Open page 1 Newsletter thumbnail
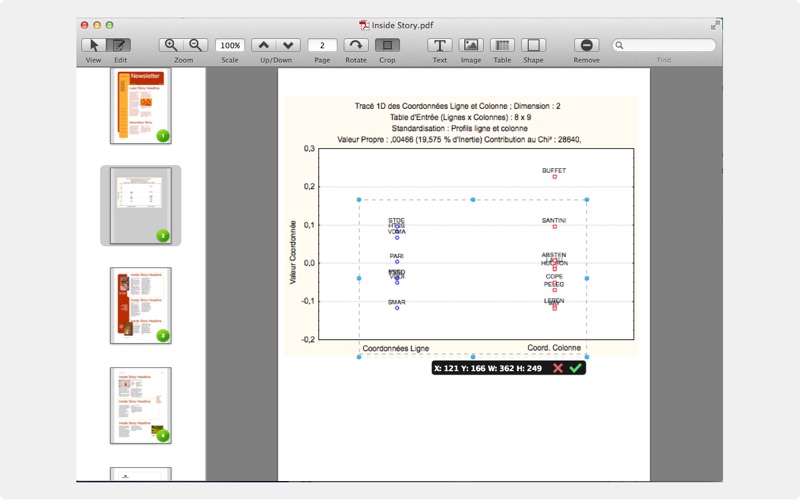Screen dimensions: 800x500 141,106
